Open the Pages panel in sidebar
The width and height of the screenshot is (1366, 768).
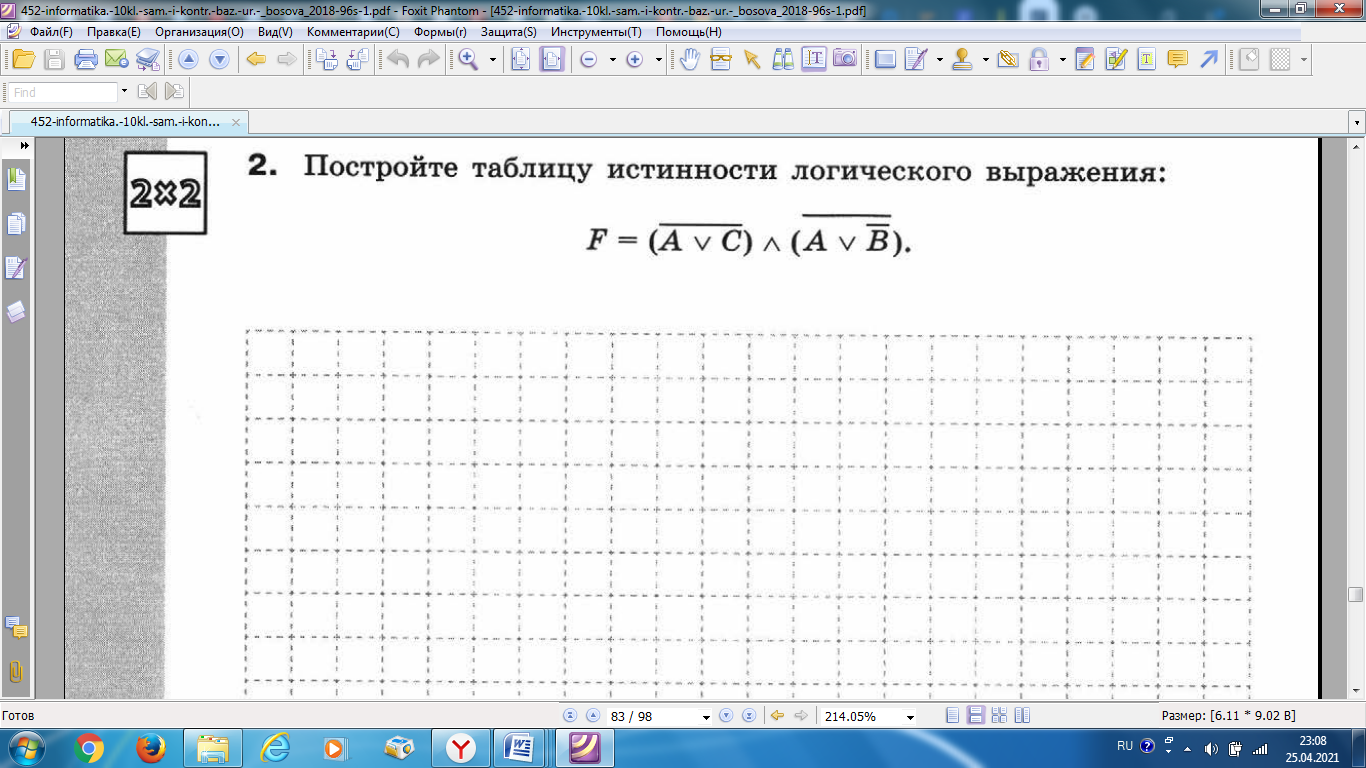pyautogui.click(x=16, y=224)
